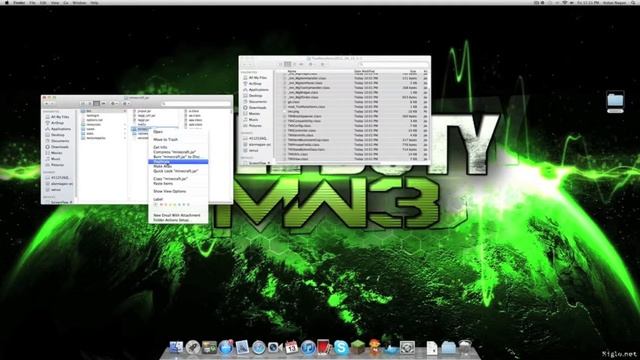Choose Folder Actions Setup menu entry
Image resolution: width=640 pixels, height=360 pixels.
tap(171, 220)
